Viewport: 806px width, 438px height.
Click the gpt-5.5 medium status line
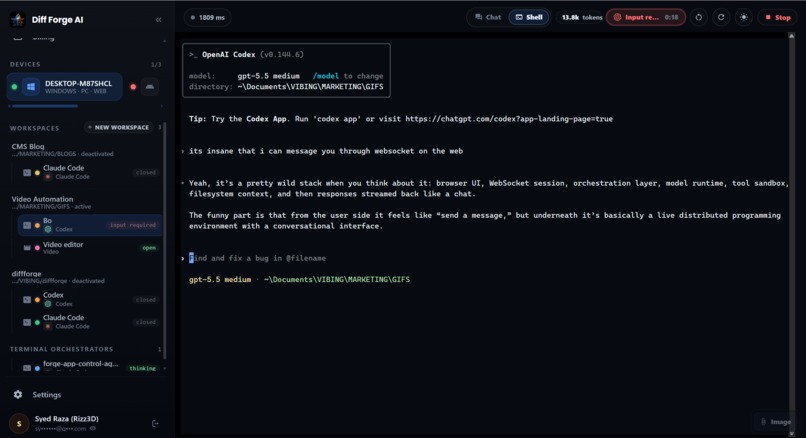pos(299,280)
